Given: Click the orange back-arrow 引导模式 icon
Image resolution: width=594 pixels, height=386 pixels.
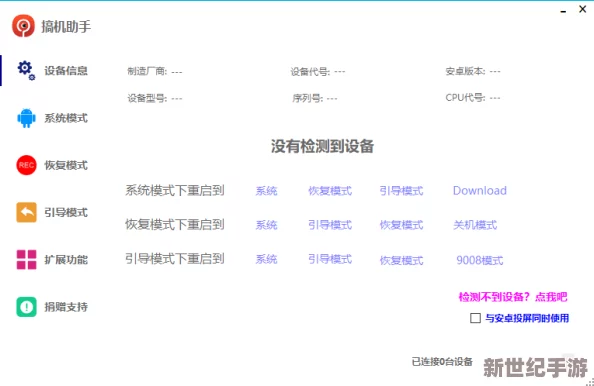Looking at the screenshot, I should (x=27, y=212).
